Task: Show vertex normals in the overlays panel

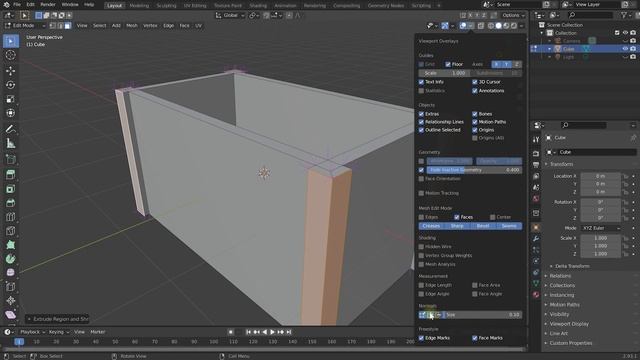Action: click(422, 315)
